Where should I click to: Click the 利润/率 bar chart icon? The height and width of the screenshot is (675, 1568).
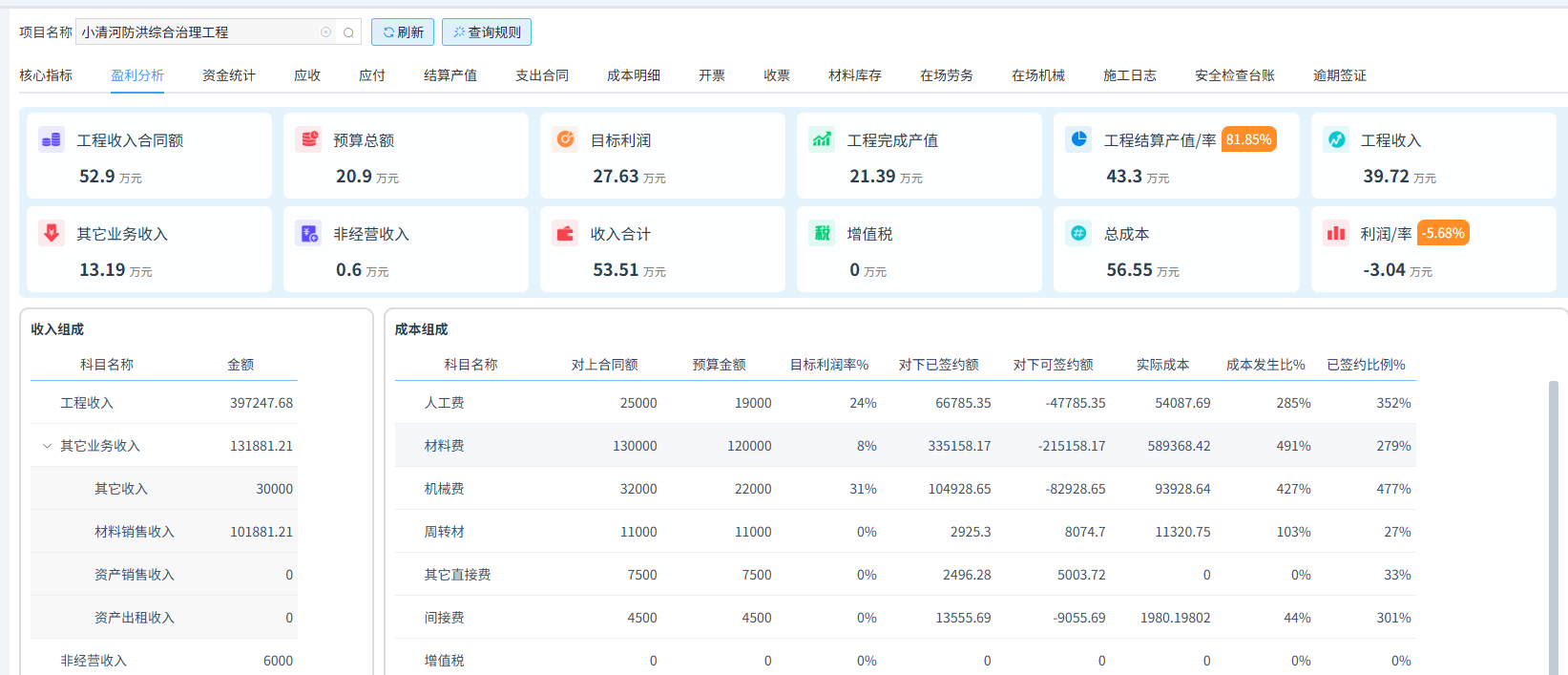tap(1336, 233)
